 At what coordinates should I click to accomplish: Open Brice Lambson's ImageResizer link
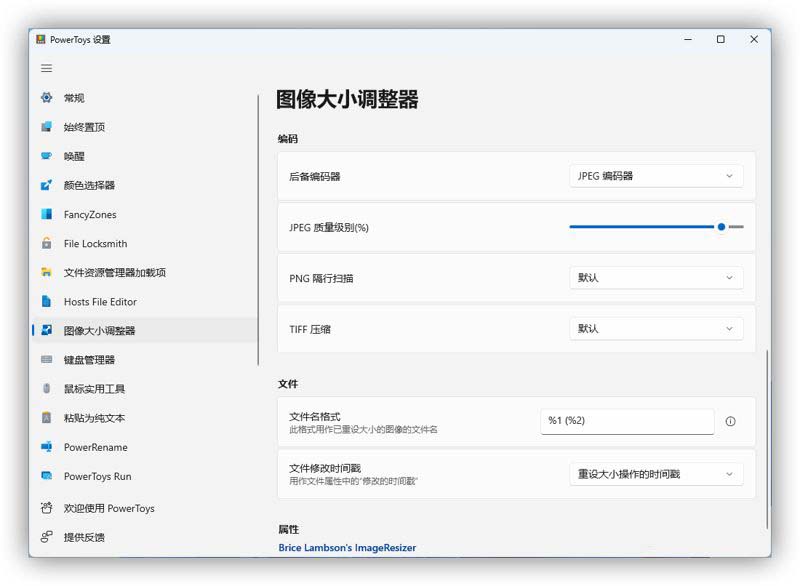[346, 548]
